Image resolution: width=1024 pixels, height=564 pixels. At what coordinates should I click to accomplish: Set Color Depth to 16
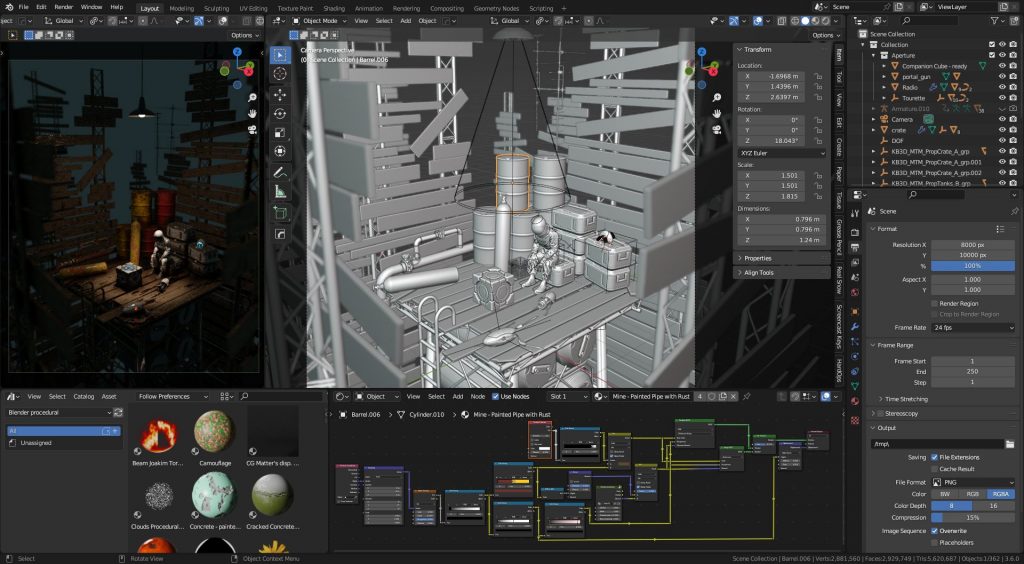[994, 506]
